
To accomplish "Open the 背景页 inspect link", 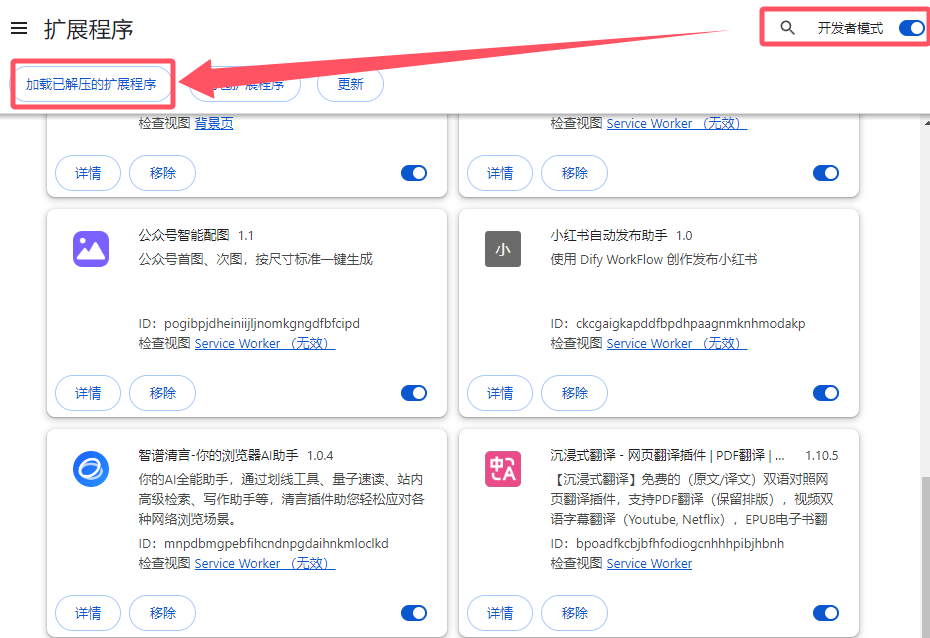I will (x=214, y=123).
